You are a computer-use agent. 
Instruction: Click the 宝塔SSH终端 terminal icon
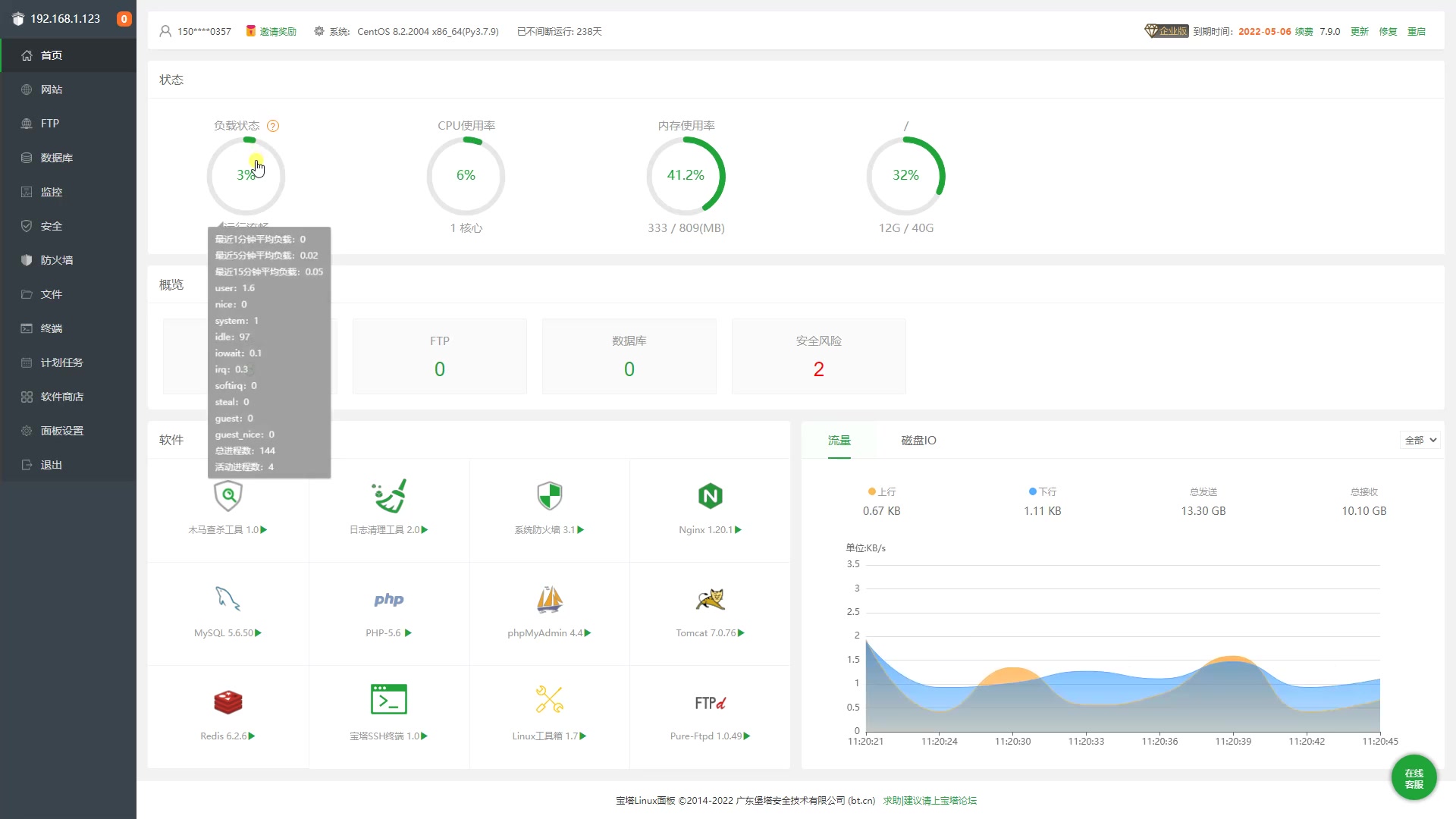coord(388,700)
